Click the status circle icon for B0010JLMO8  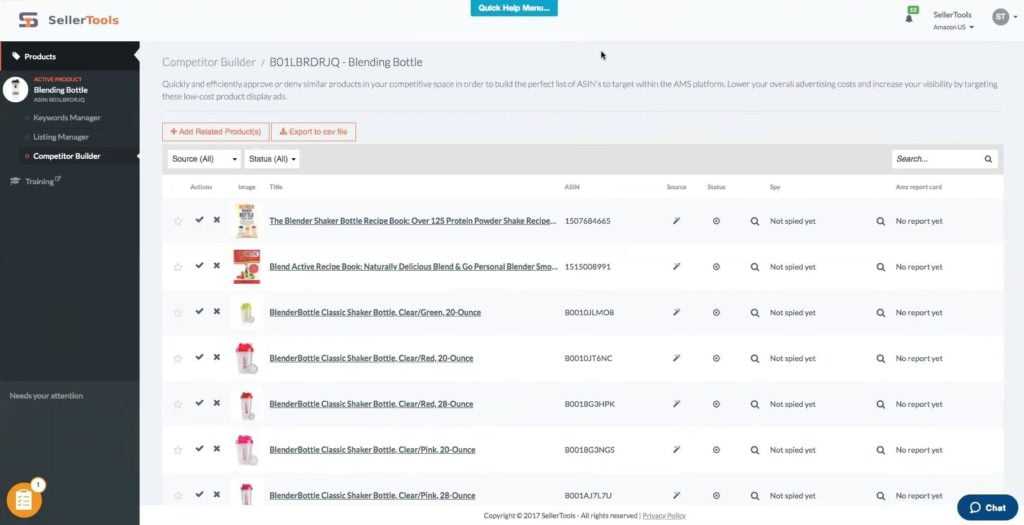716,313
